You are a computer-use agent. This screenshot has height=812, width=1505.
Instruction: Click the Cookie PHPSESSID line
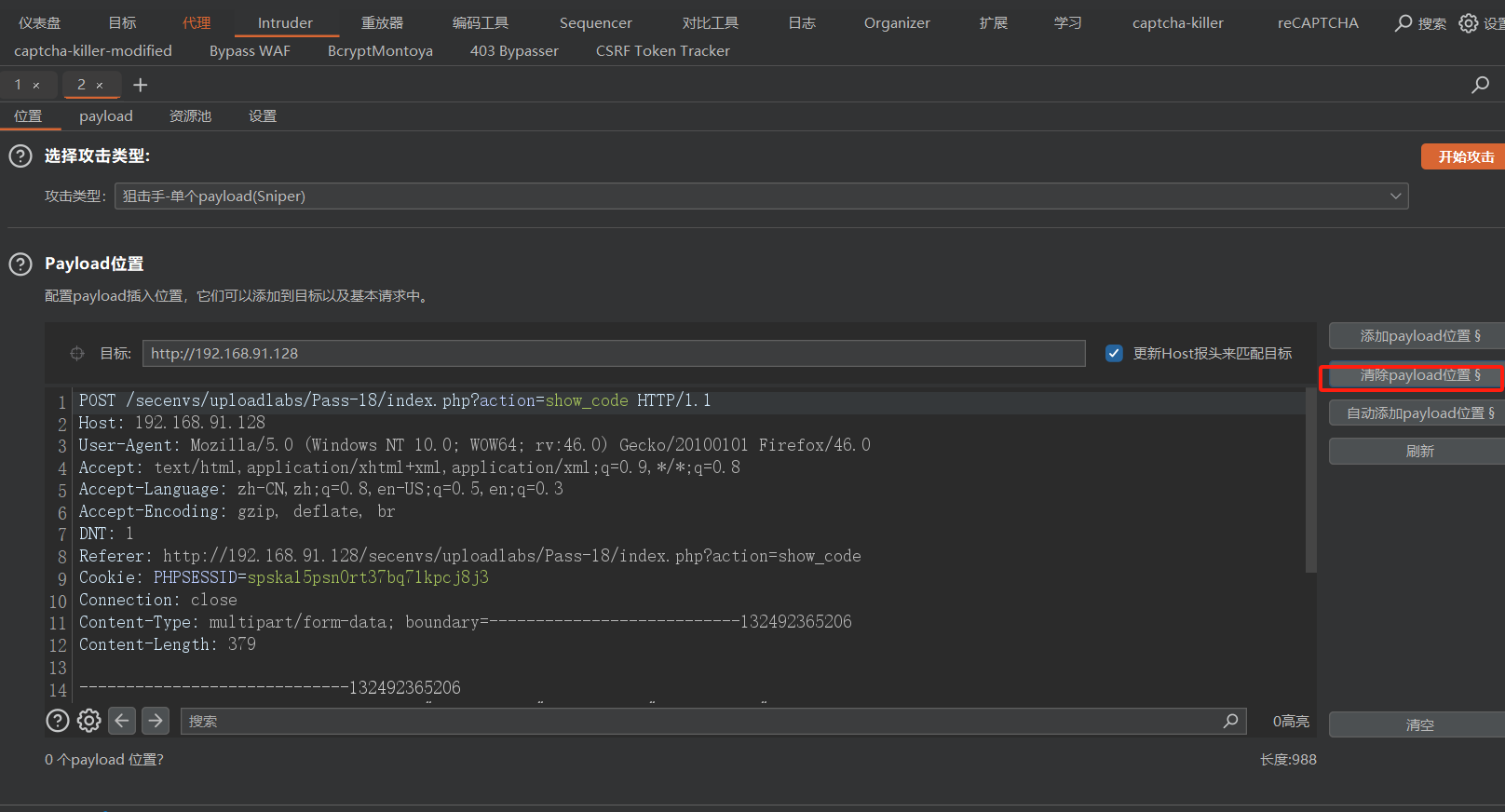284,577
